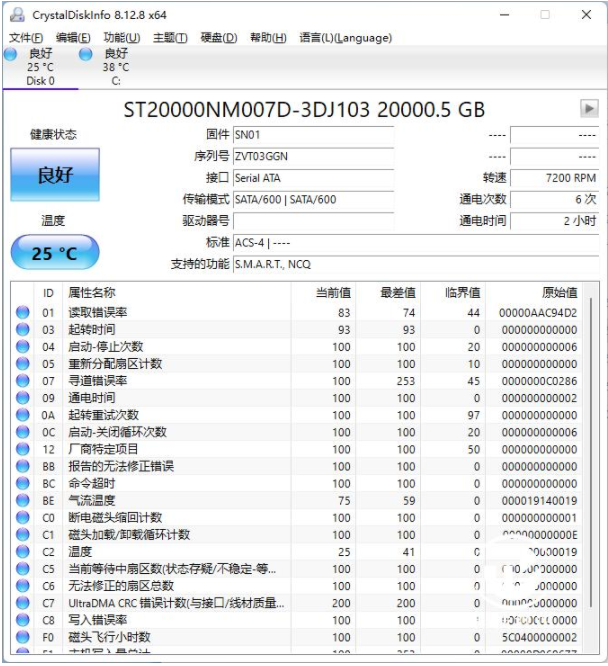
Task: Open the 硬盘(D) menu
Action: [219, 38]
